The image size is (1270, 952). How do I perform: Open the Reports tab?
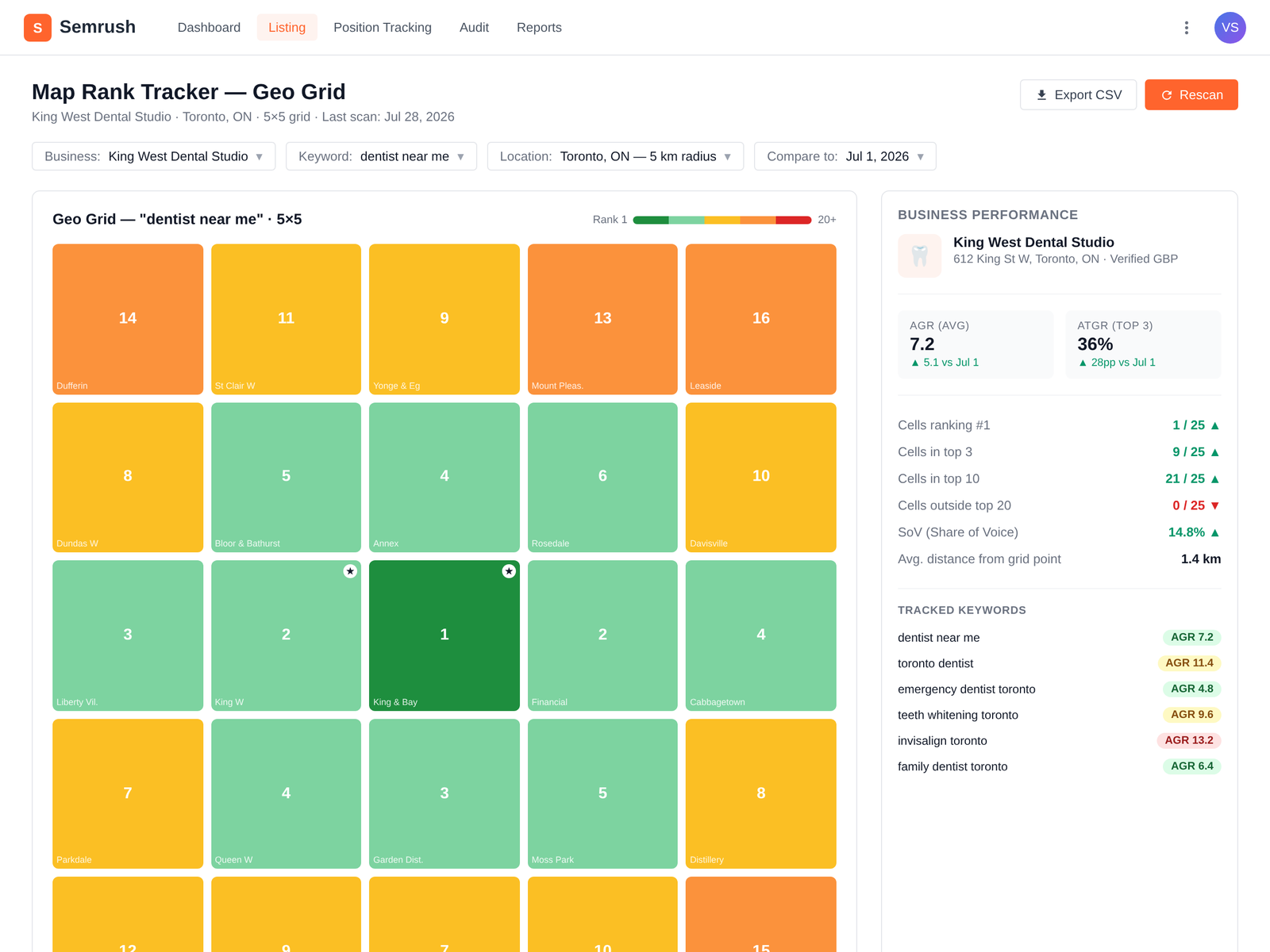pyautogui.click(x=539, y=28)
